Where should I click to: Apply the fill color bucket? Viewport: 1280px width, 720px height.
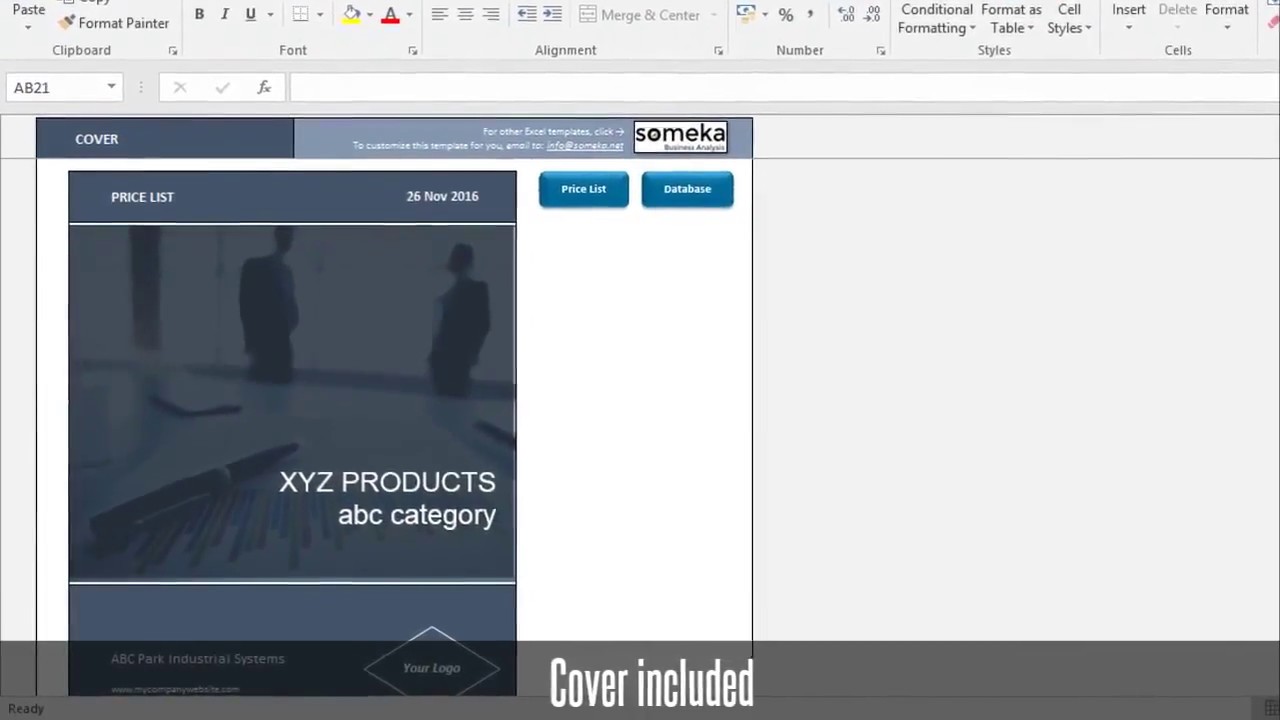point(351,14)
